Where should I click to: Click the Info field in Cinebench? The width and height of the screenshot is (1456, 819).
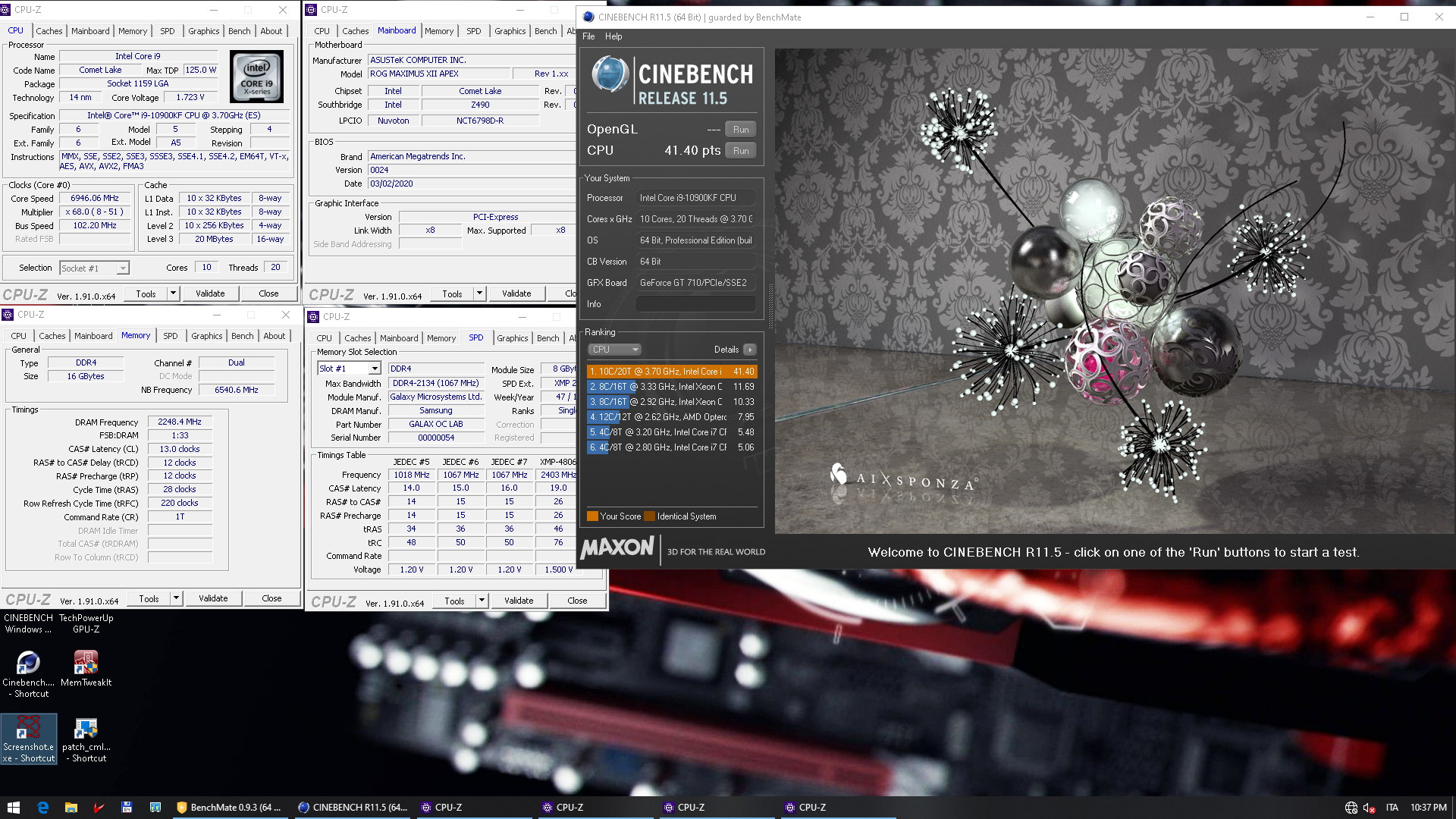[x=695, y=304]
